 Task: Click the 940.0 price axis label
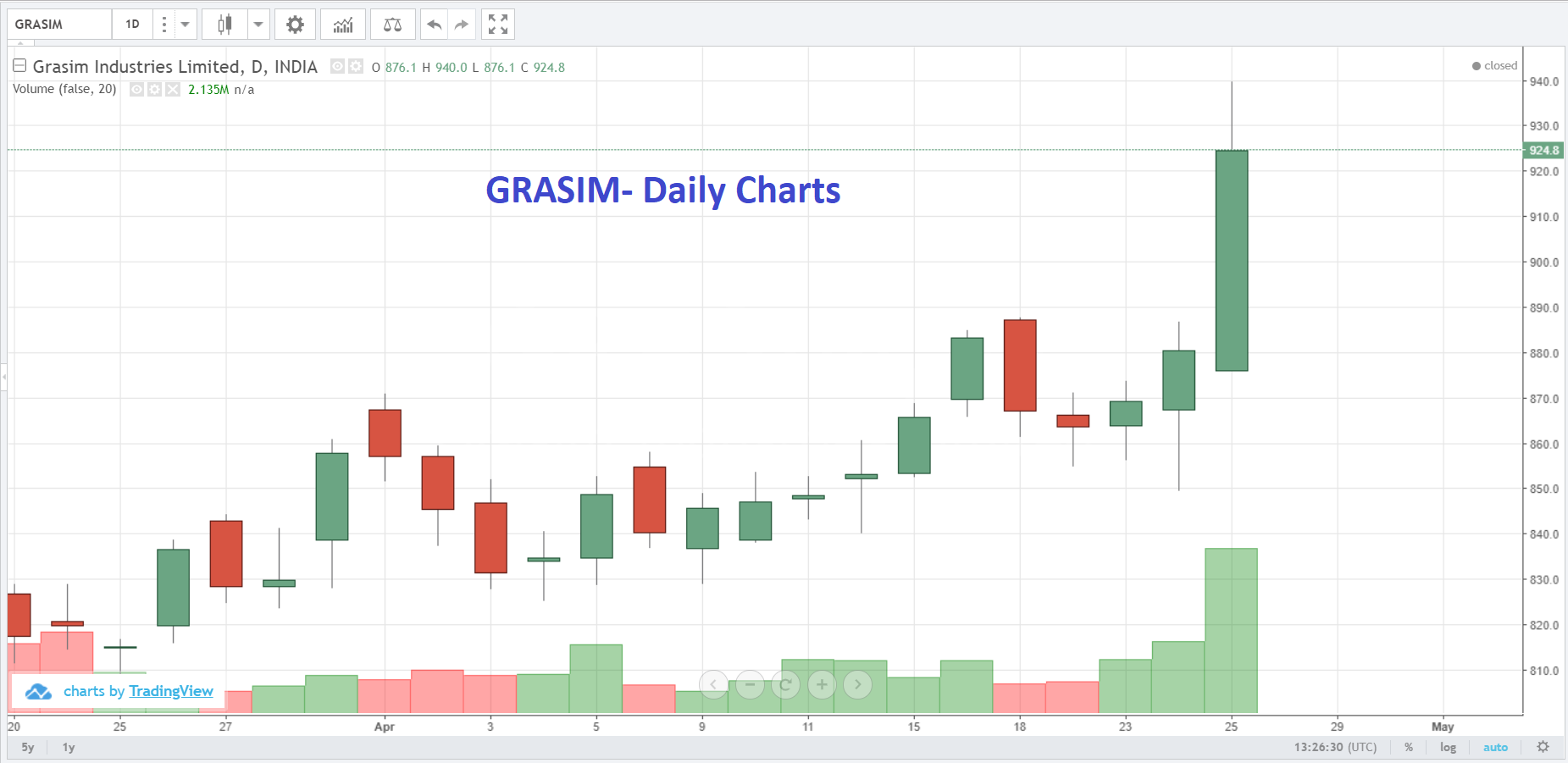click(1543, 81)
